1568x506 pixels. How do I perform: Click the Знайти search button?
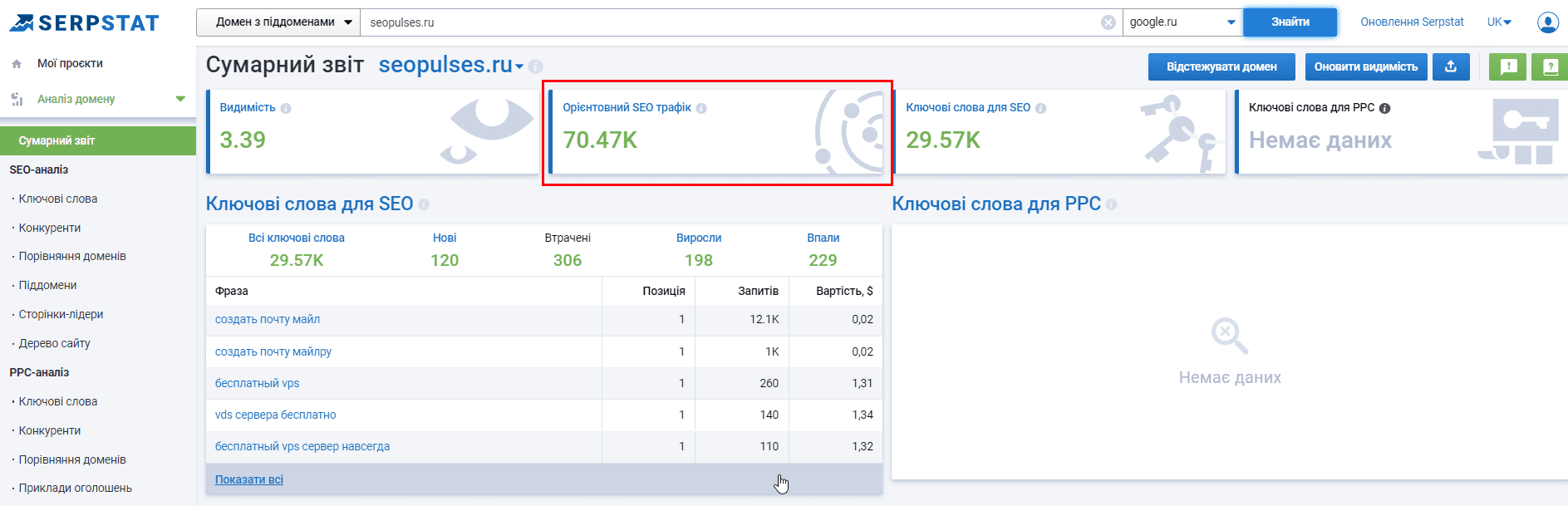click(x=1290, y=22)
